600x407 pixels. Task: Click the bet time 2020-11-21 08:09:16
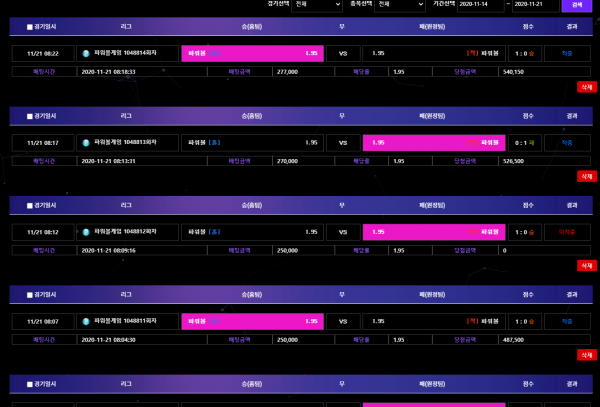pos(108,251)
